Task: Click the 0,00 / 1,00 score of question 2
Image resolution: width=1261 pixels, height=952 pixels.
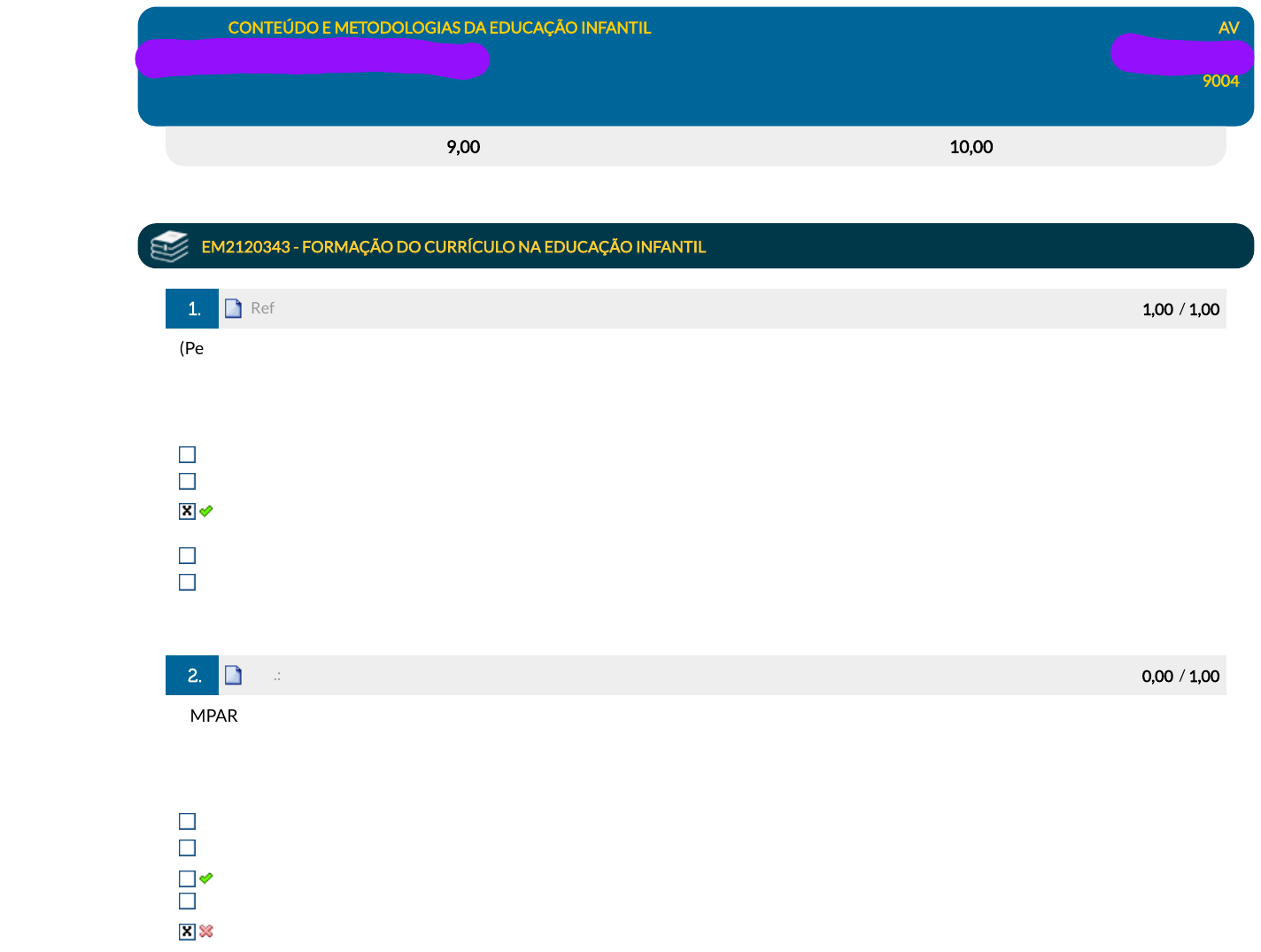Action: pyautogui.click(x=1180, y=677)
